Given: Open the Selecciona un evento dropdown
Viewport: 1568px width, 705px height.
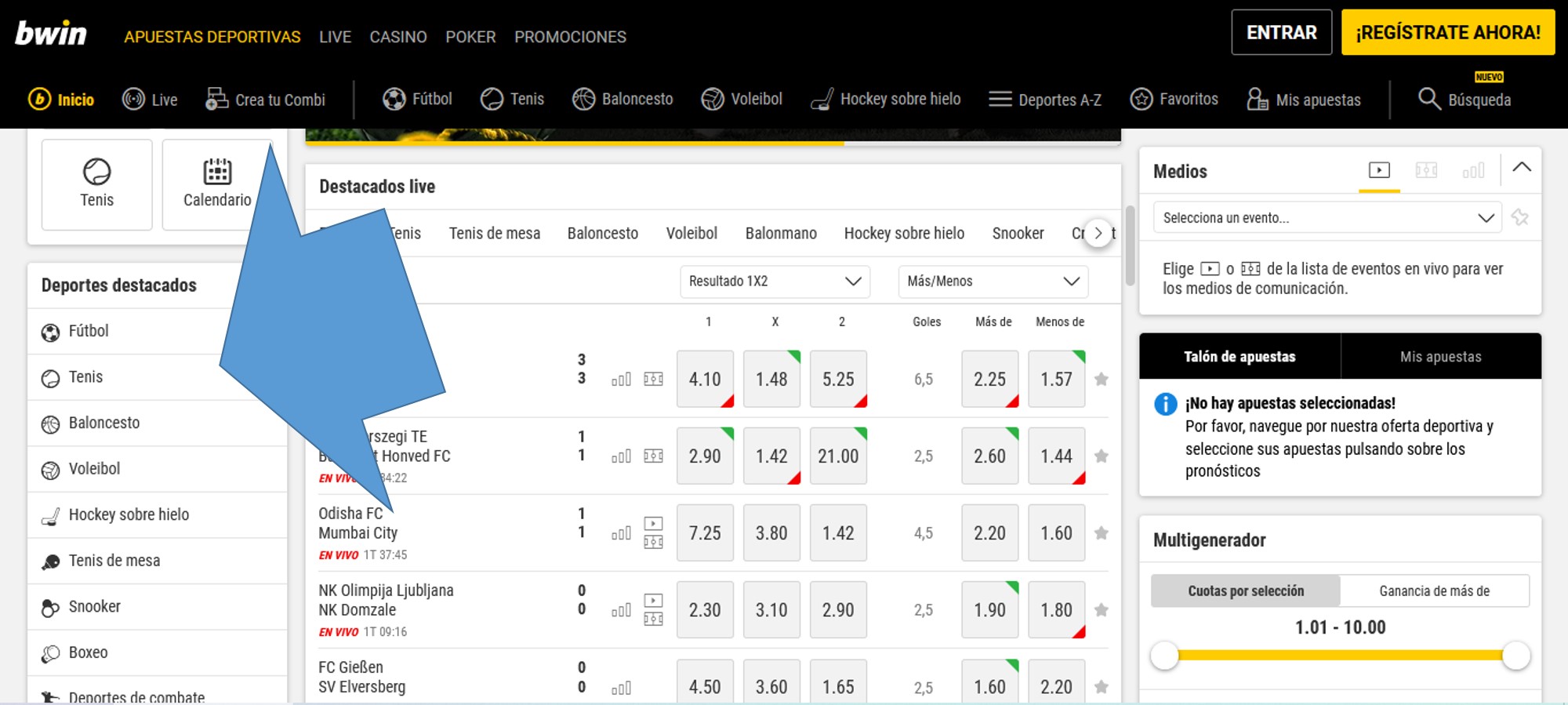Looking at the screenshot, I should click(1328, 218).
